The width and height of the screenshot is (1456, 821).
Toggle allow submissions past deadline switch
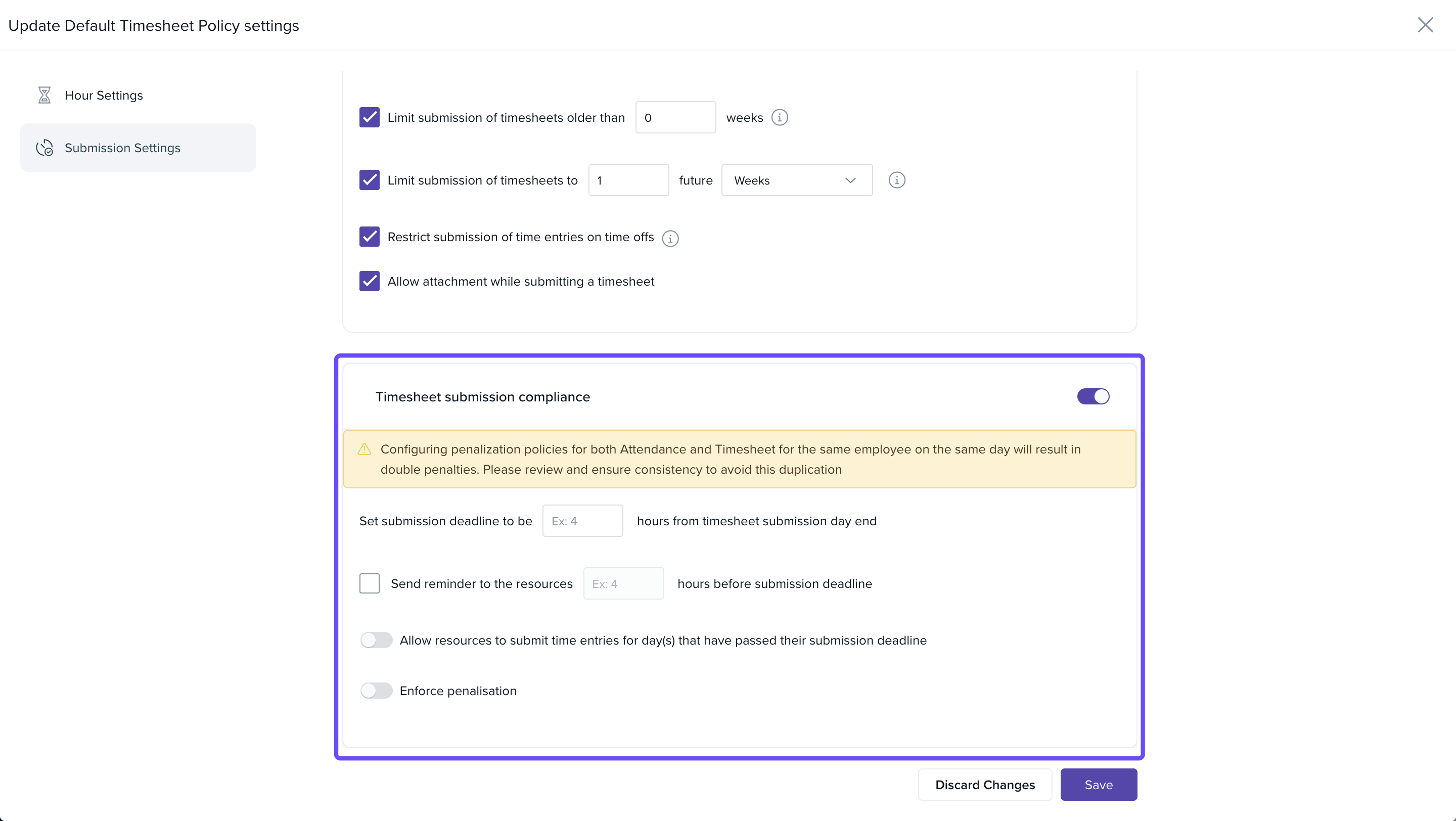click(x=377, y=640)
